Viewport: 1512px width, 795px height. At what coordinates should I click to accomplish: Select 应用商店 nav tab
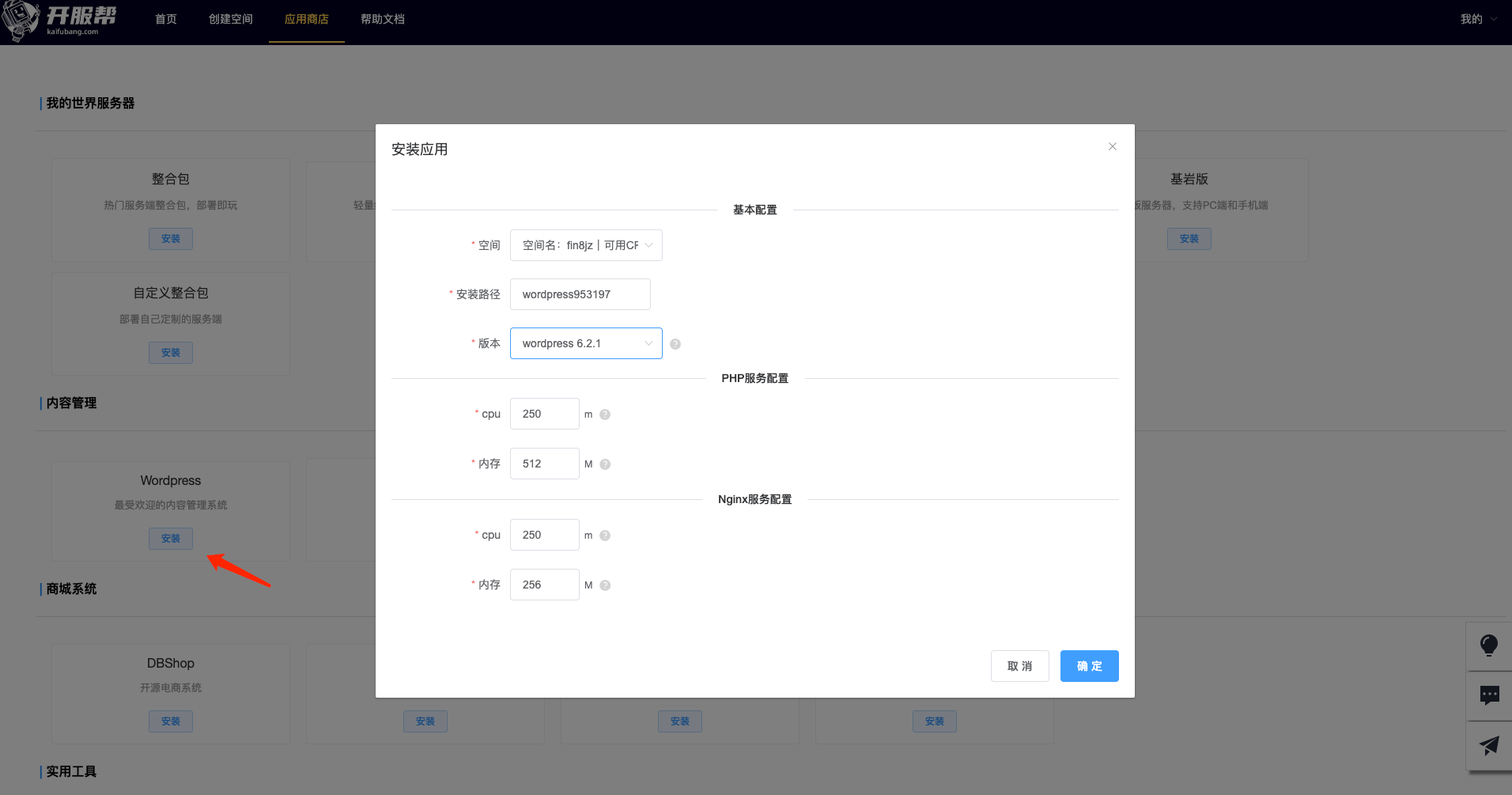coord(307,19)
